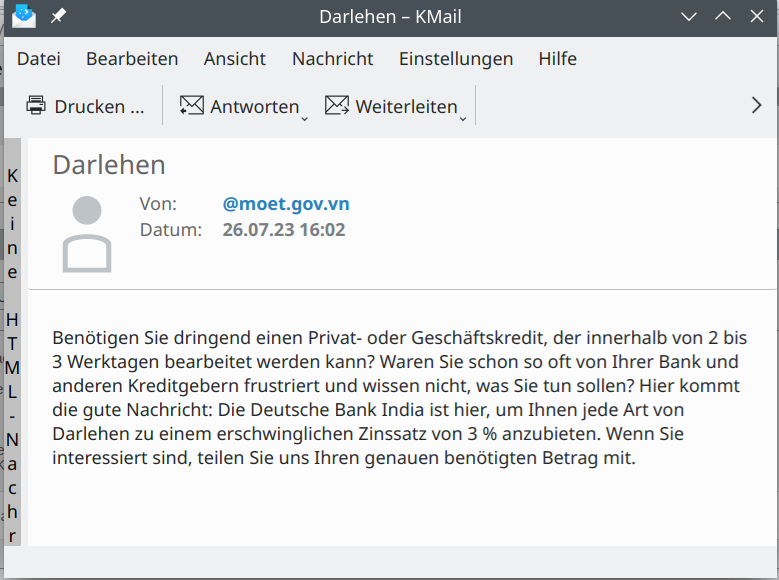Click the Antworten reply envelope icon

point(191,106)
